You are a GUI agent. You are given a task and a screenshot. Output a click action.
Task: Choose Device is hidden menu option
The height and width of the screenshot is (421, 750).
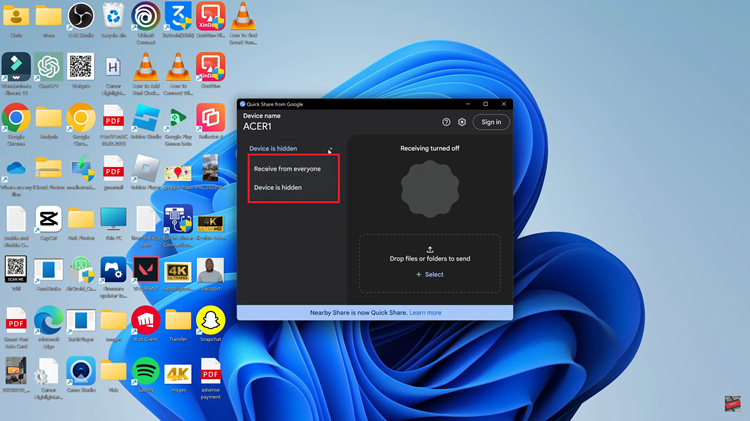pos(278,188)
